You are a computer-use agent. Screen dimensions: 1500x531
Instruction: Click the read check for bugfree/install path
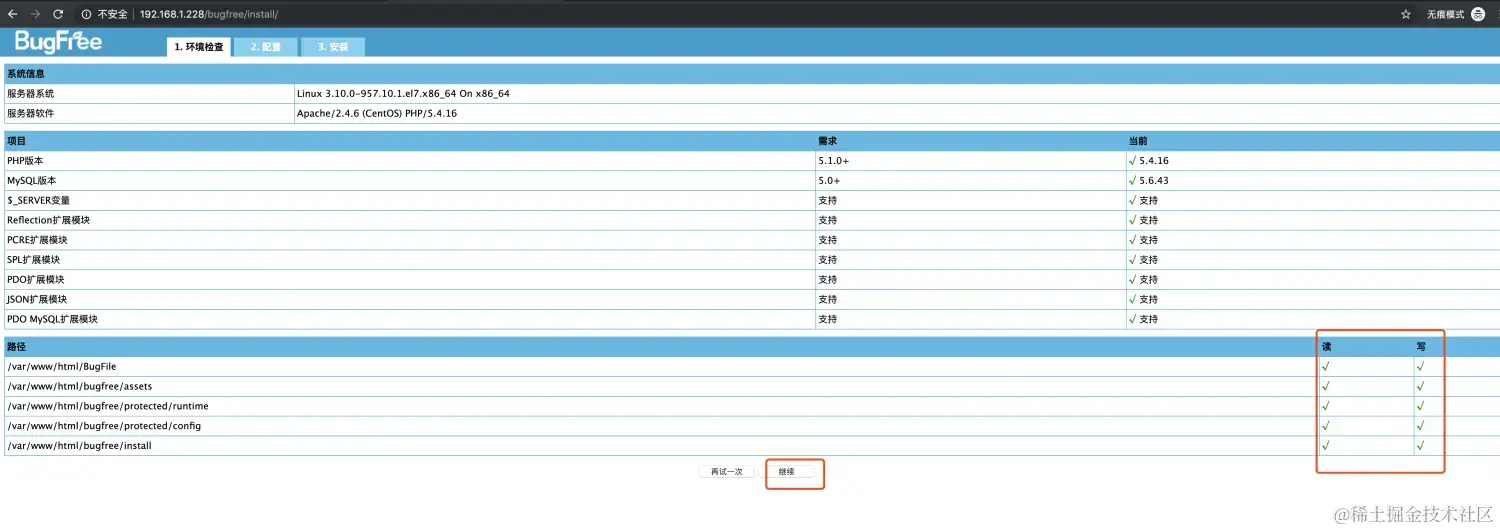click(1326, 446)
